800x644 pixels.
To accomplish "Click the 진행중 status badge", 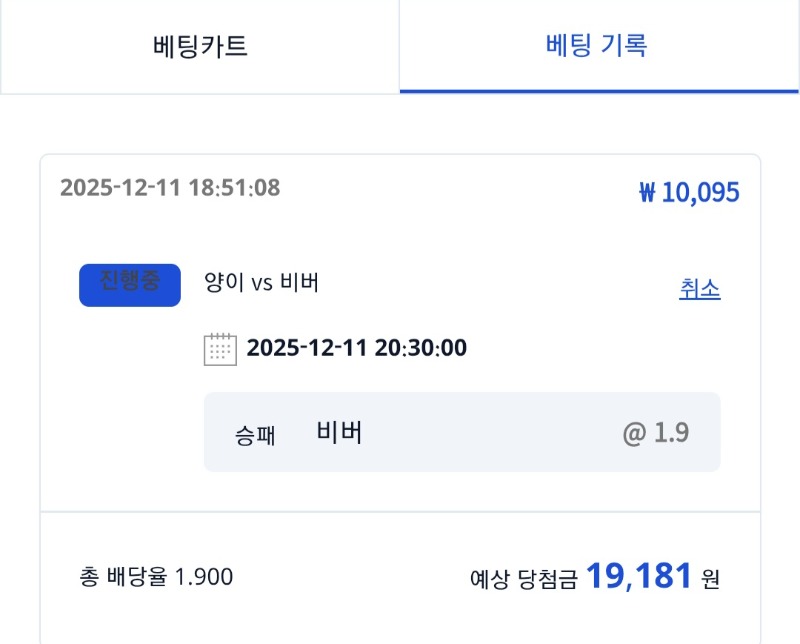I will [129, 283].
